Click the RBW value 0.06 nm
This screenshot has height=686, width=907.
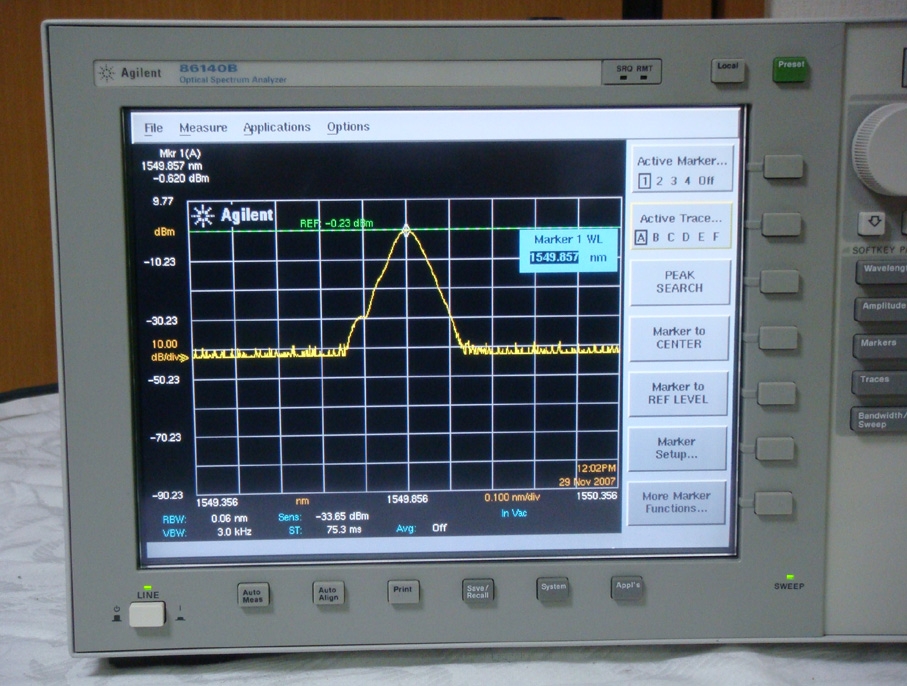[x=229, y=519]
